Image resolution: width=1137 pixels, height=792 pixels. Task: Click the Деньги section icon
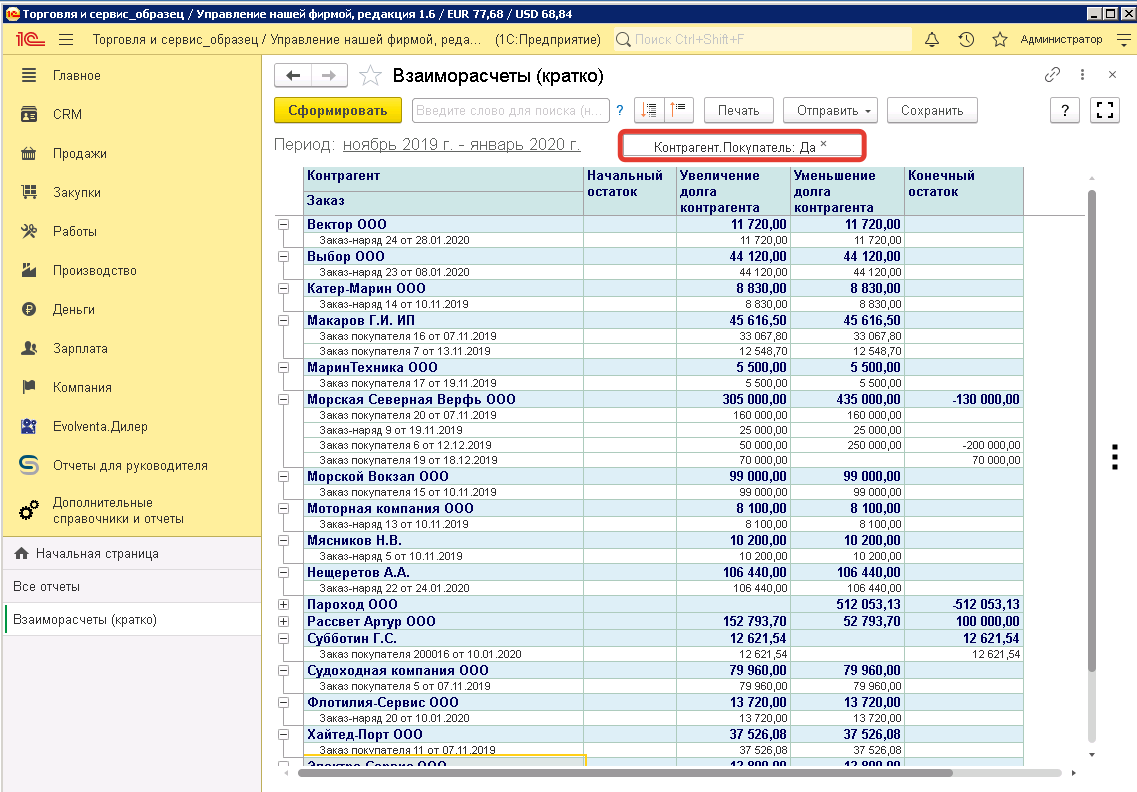(29, 310)
